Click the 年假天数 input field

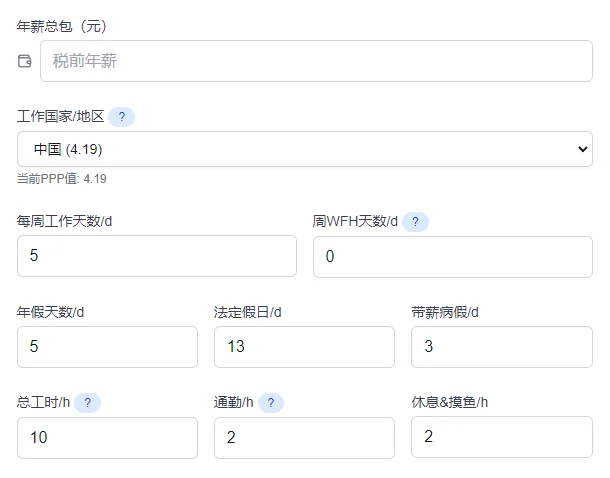pyautogui.click(x=107, y=347)
